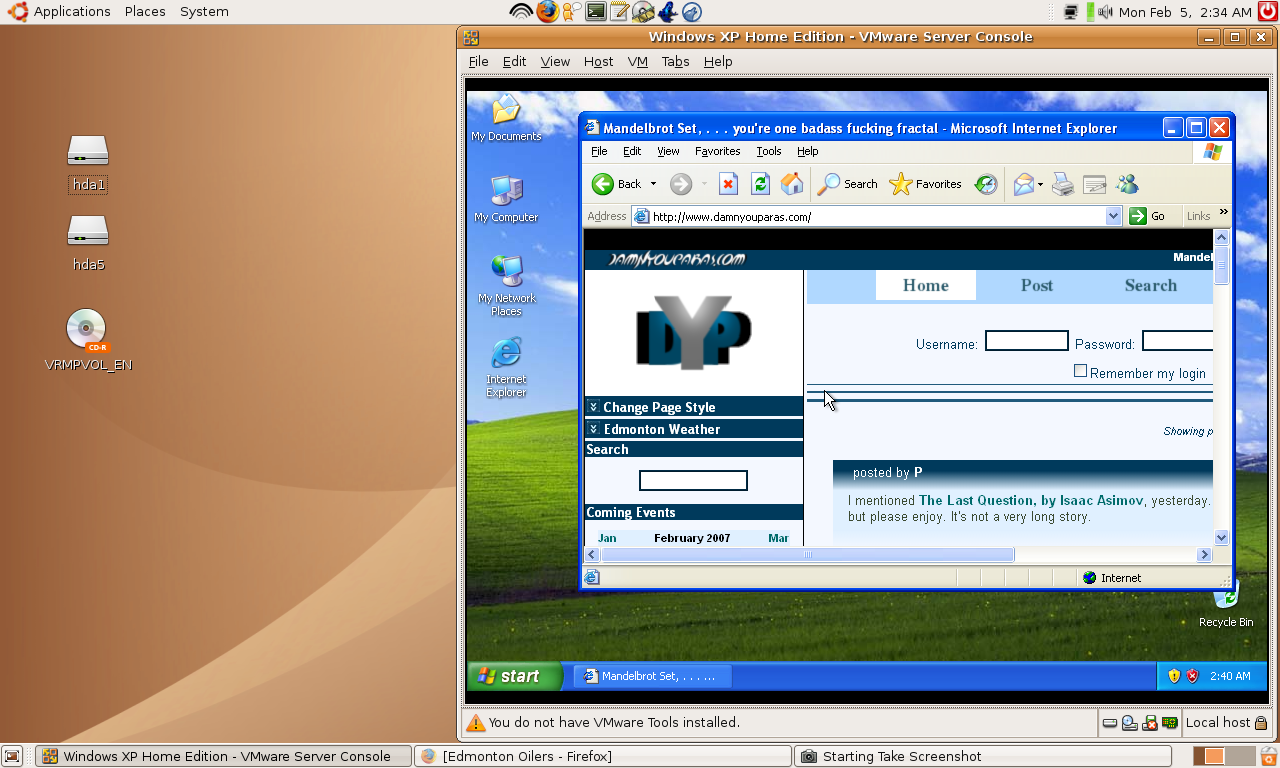Viewport: 1280px width, 768px height.
Task: Open the VMware console Host menu
Action: [598, 61]
